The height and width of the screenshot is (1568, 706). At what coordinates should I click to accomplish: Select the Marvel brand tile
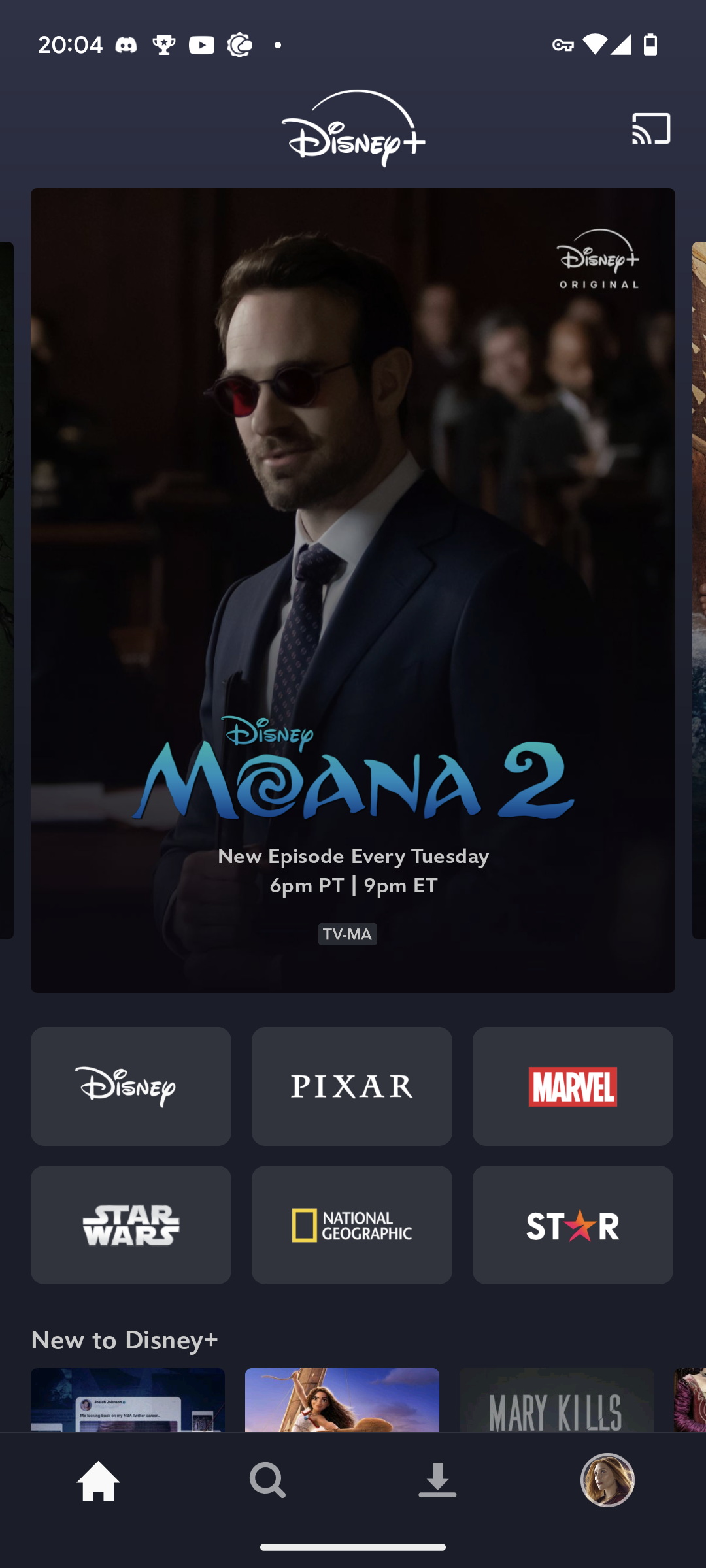click(573, 1086)
